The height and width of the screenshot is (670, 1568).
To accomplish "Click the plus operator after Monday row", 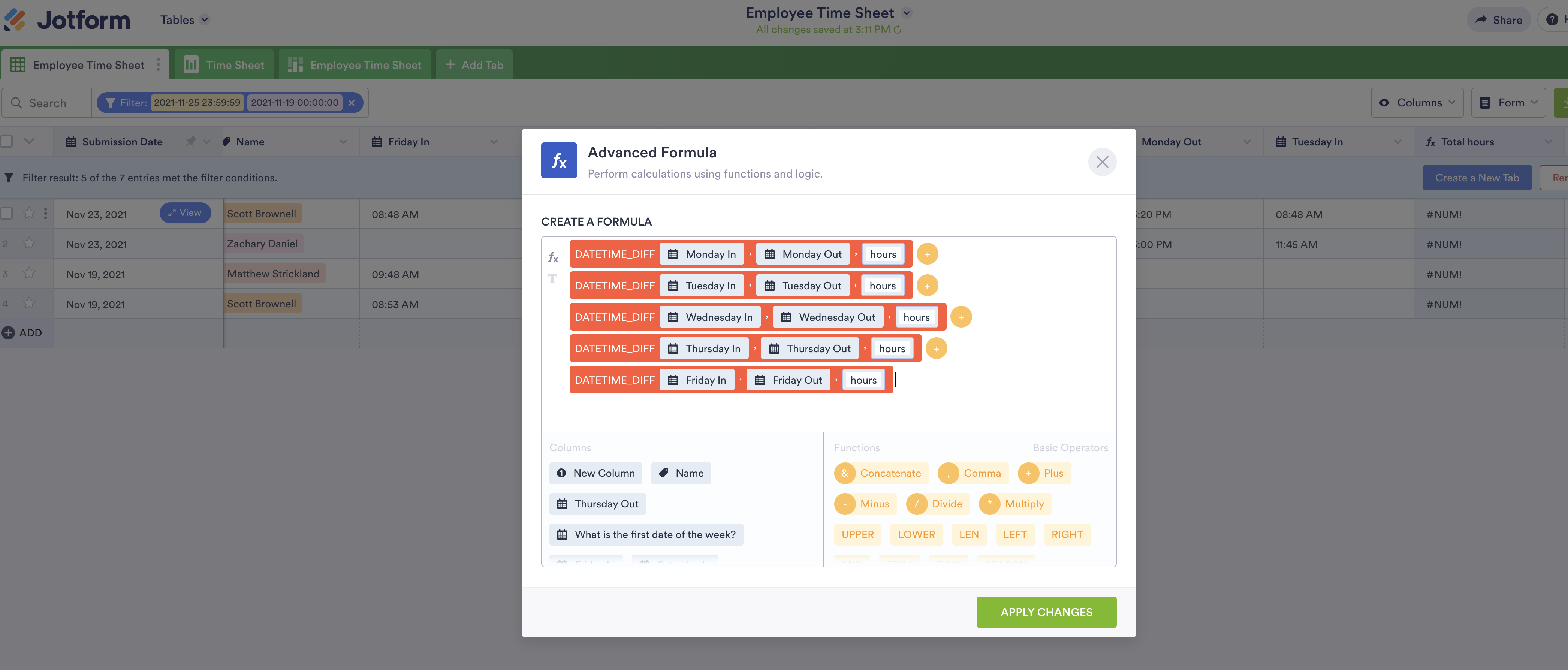I will pyautogui.click(x=927, y=254).
